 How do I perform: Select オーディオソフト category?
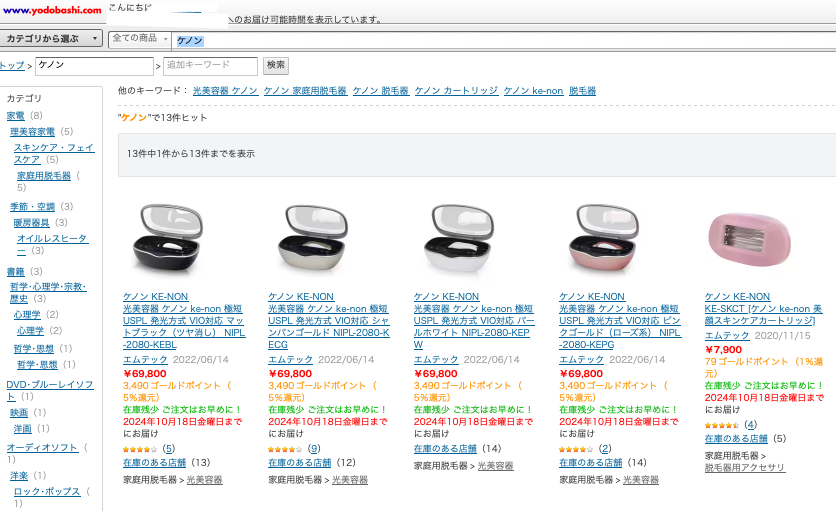42,448
